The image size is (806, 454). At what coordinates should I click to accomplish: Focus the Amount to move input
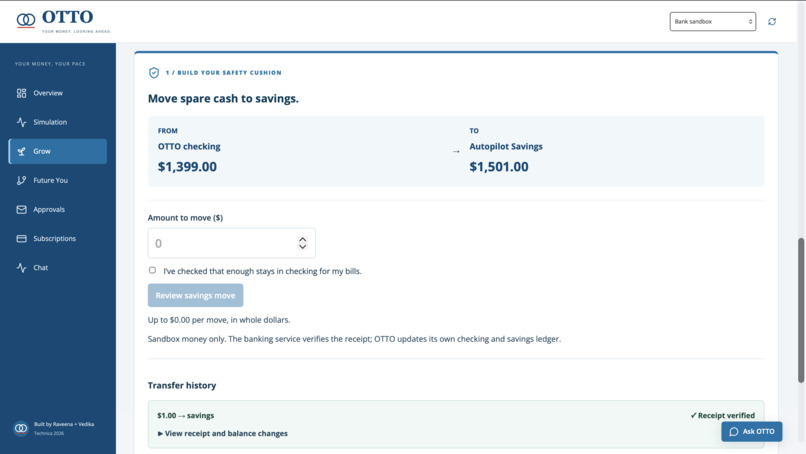[231, 243]
